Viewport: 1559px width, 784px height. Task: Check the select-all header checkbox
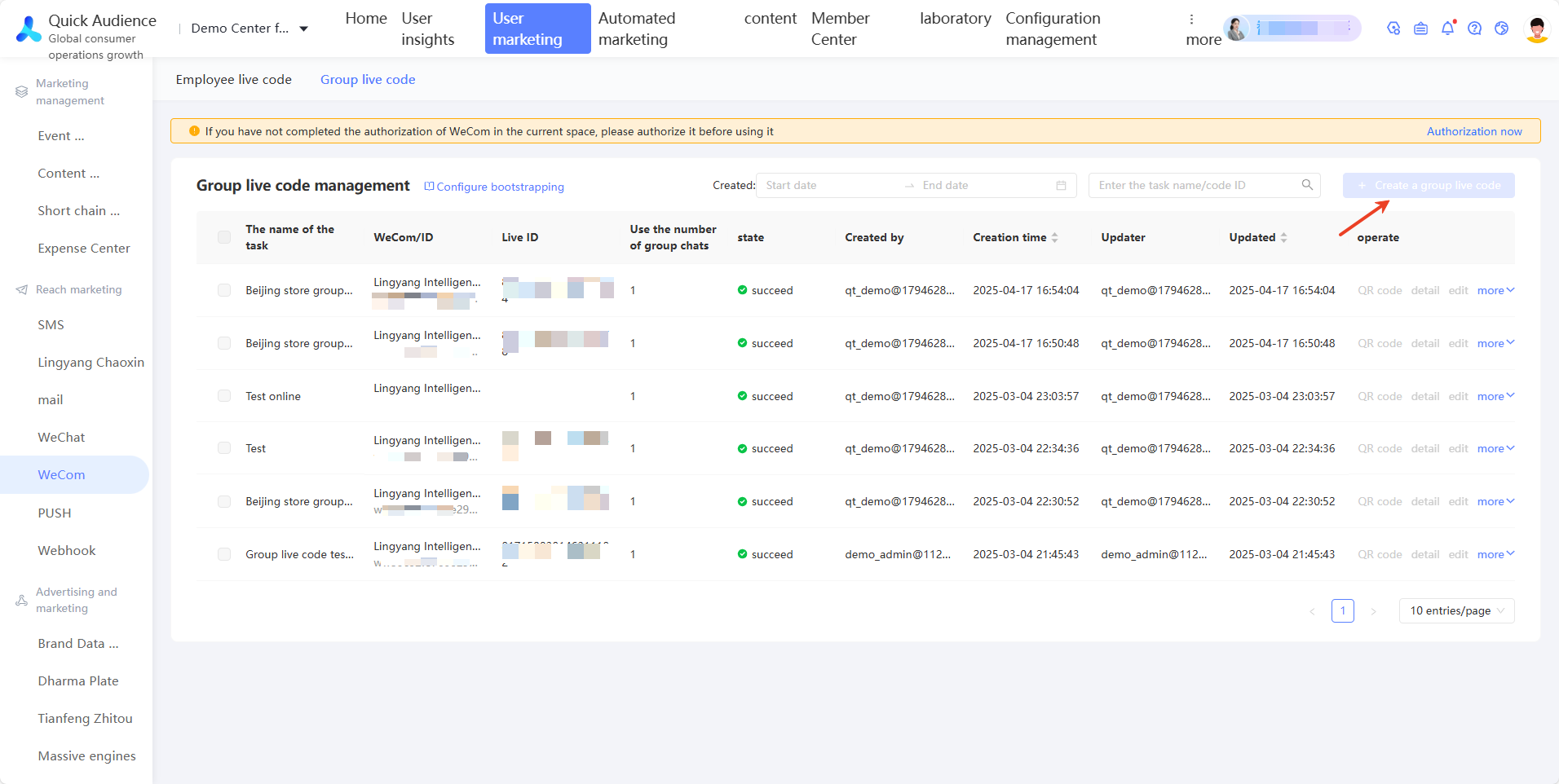coord(224,237)
